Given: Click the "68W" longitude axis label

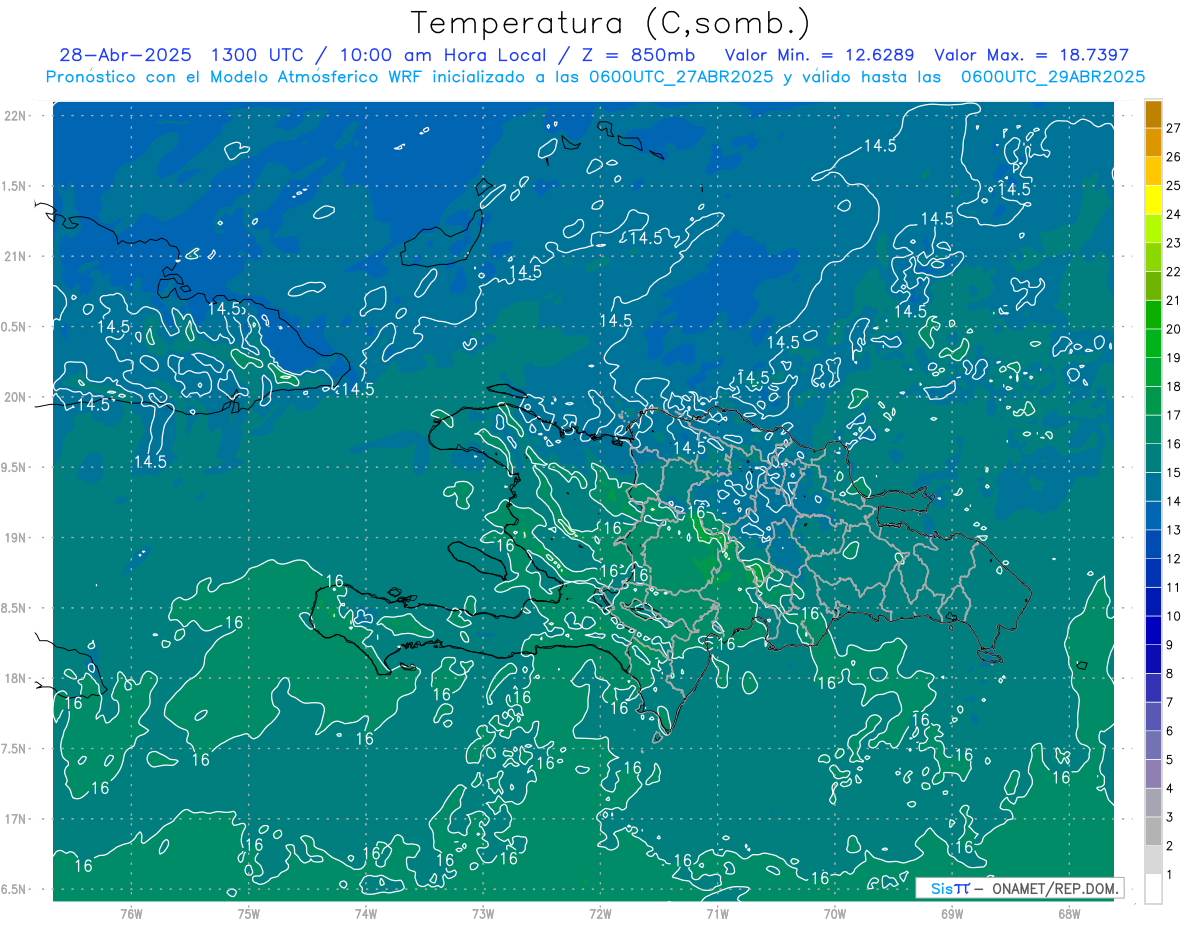Looking at the screenshot, I should pyautogui.click(x=1069, y=913).
